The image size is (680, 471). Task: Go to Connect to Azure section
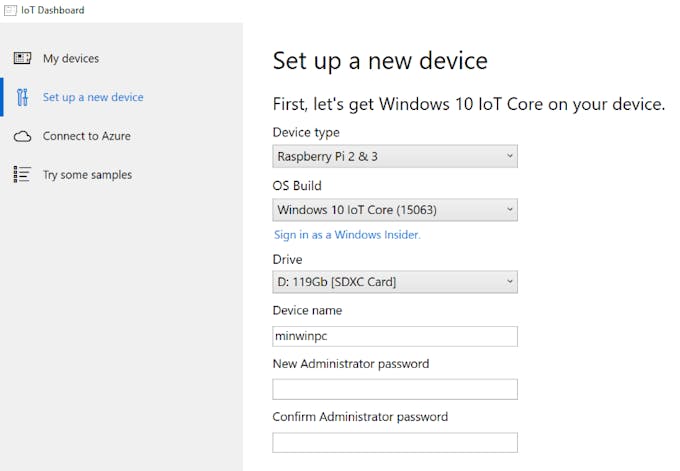tap(86, 136)
